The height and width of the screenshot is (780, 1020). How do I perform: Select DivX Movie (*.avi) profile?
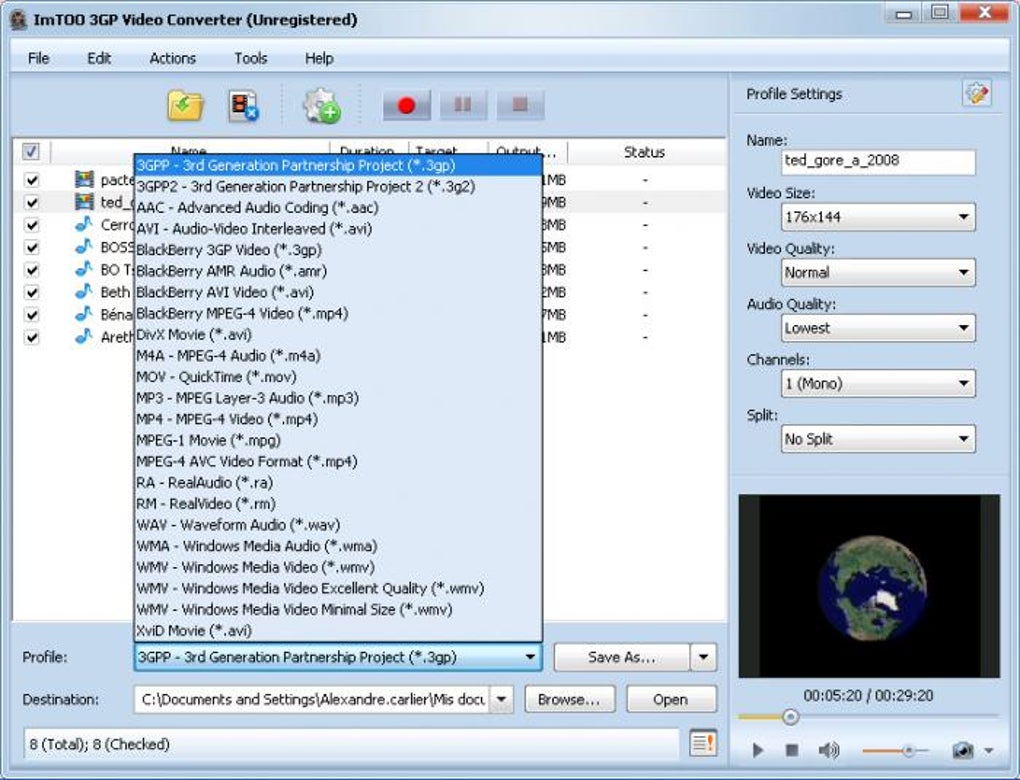[x=338, y=334]
